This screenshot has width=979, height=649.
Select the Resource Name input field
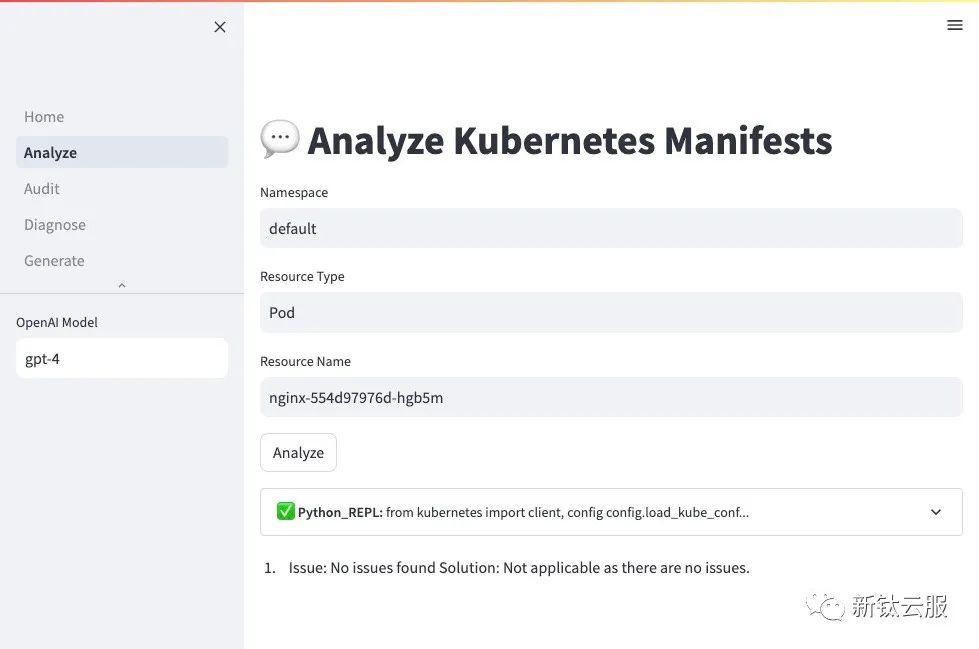tap(611, 398)
